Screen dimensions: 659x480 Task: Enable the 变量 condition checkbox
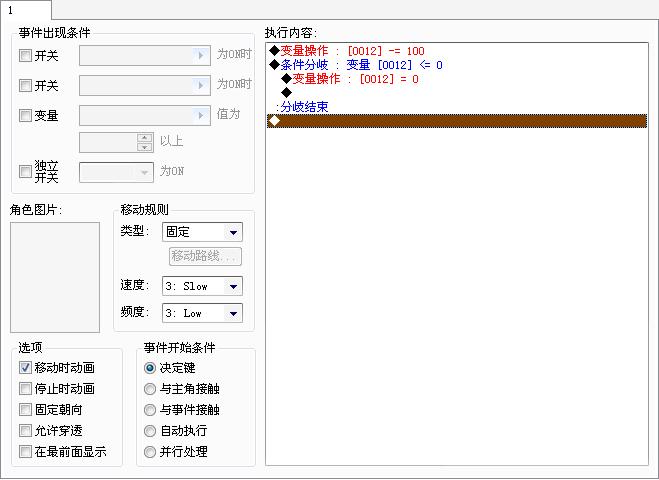(x=25, y=115)
